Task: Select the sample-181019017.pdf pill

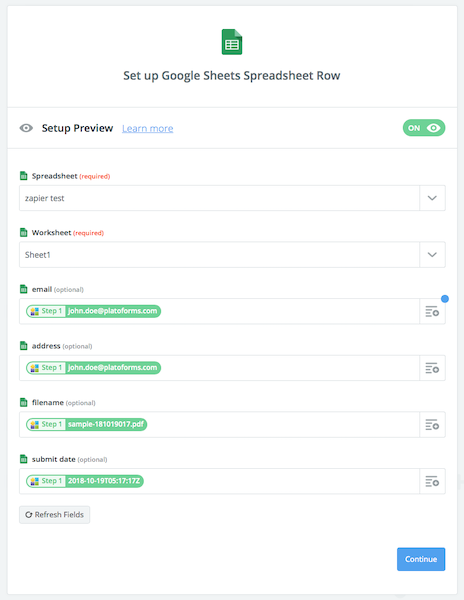Action: click(x=86, y=424)
